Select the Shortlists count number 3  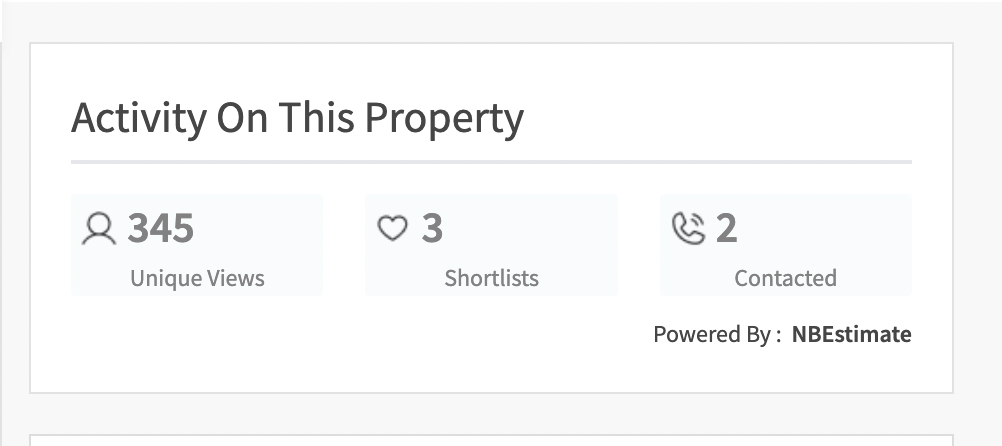coord(432,228)
